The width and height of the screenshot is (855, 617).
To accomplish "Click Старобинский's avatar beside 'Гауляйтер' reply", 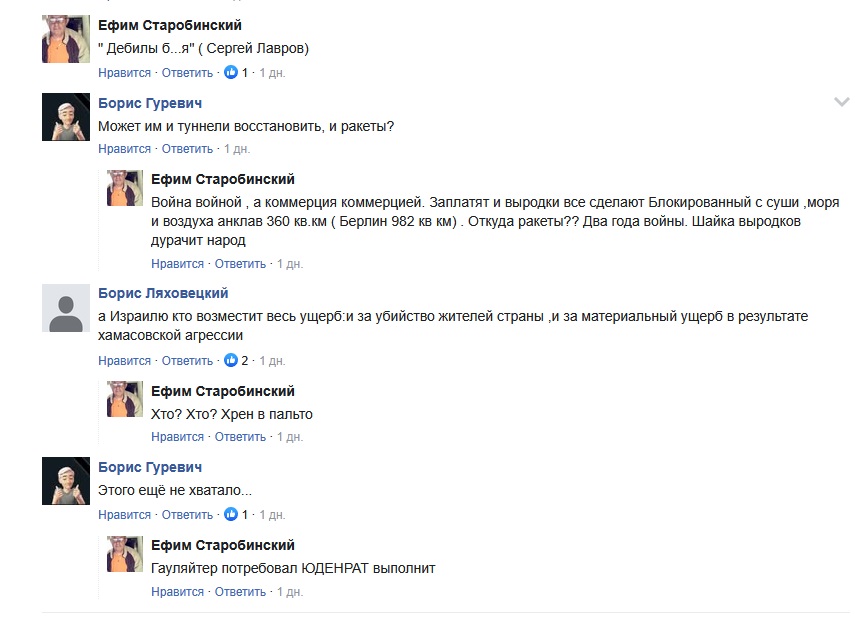I will point(125,553).
